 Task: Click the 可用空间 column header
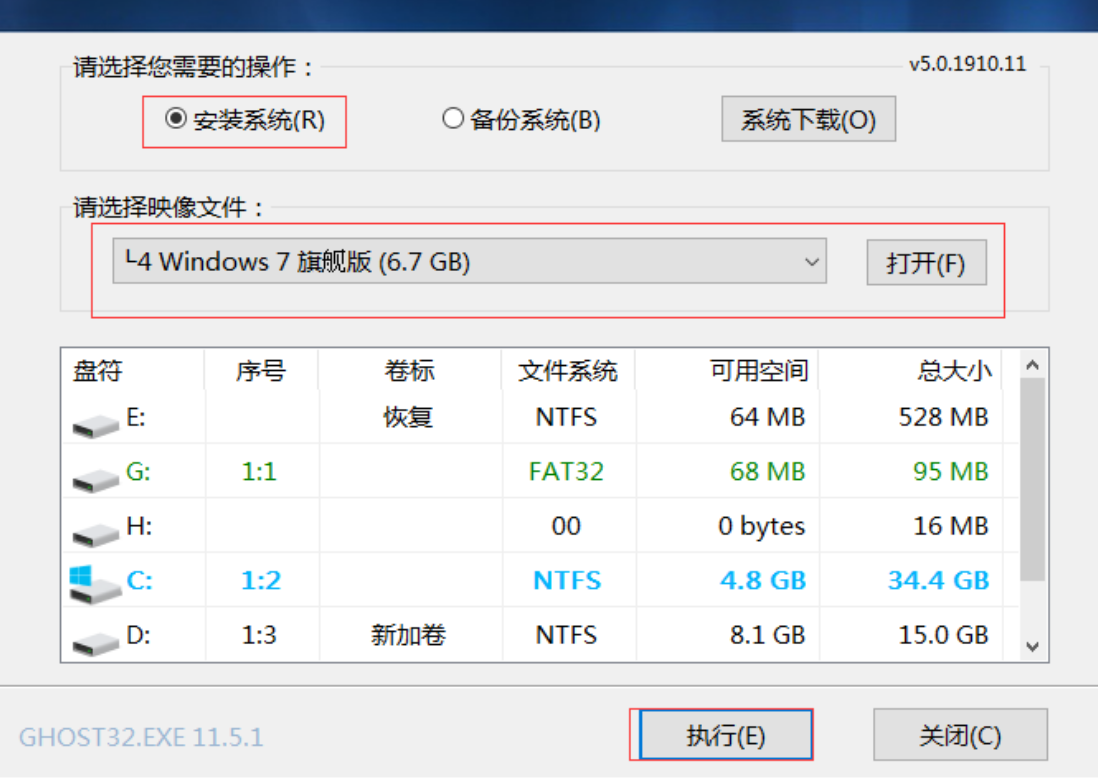pyautogui.click(x=758, y=371)
